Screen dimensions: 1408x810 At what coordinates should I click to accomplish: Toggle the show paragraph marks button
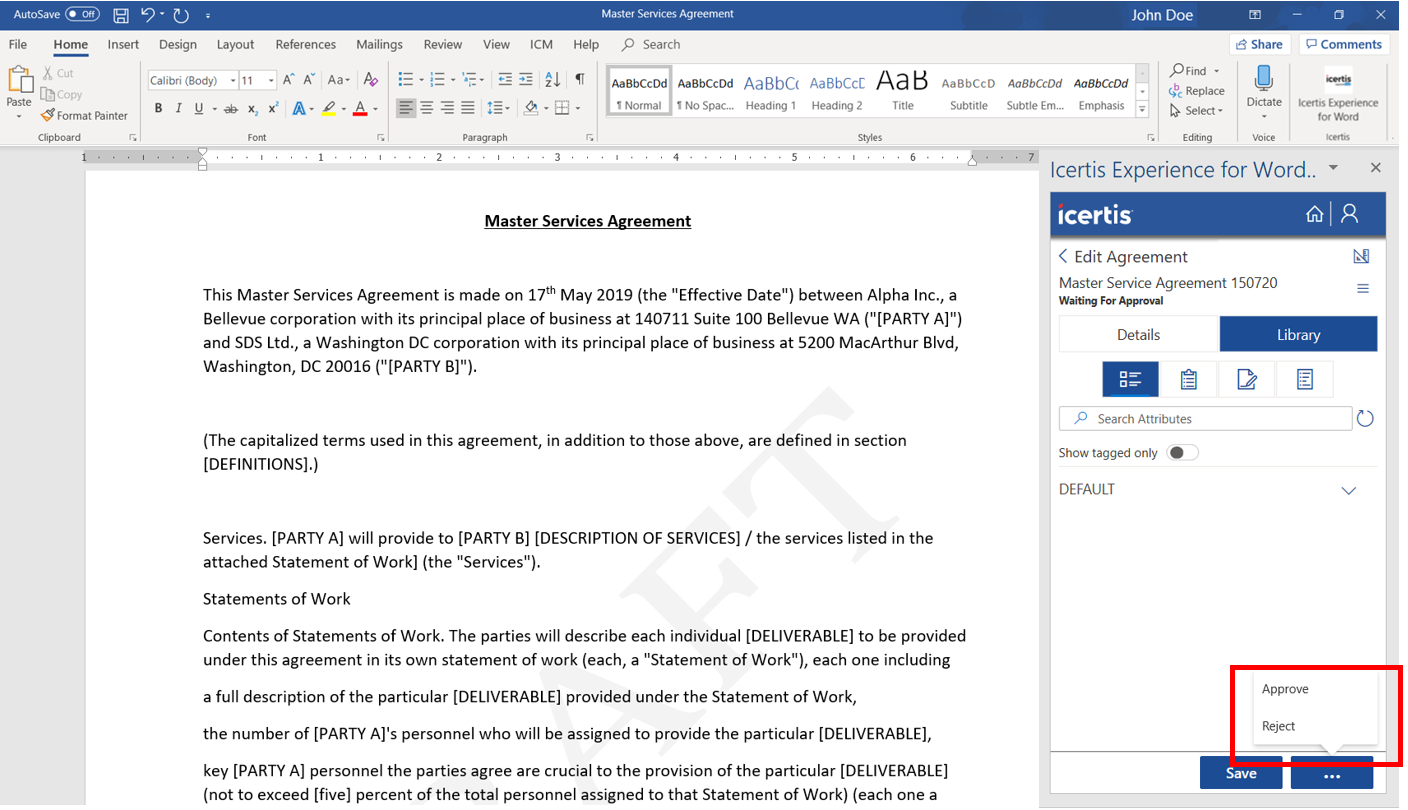tap(580, 80)
